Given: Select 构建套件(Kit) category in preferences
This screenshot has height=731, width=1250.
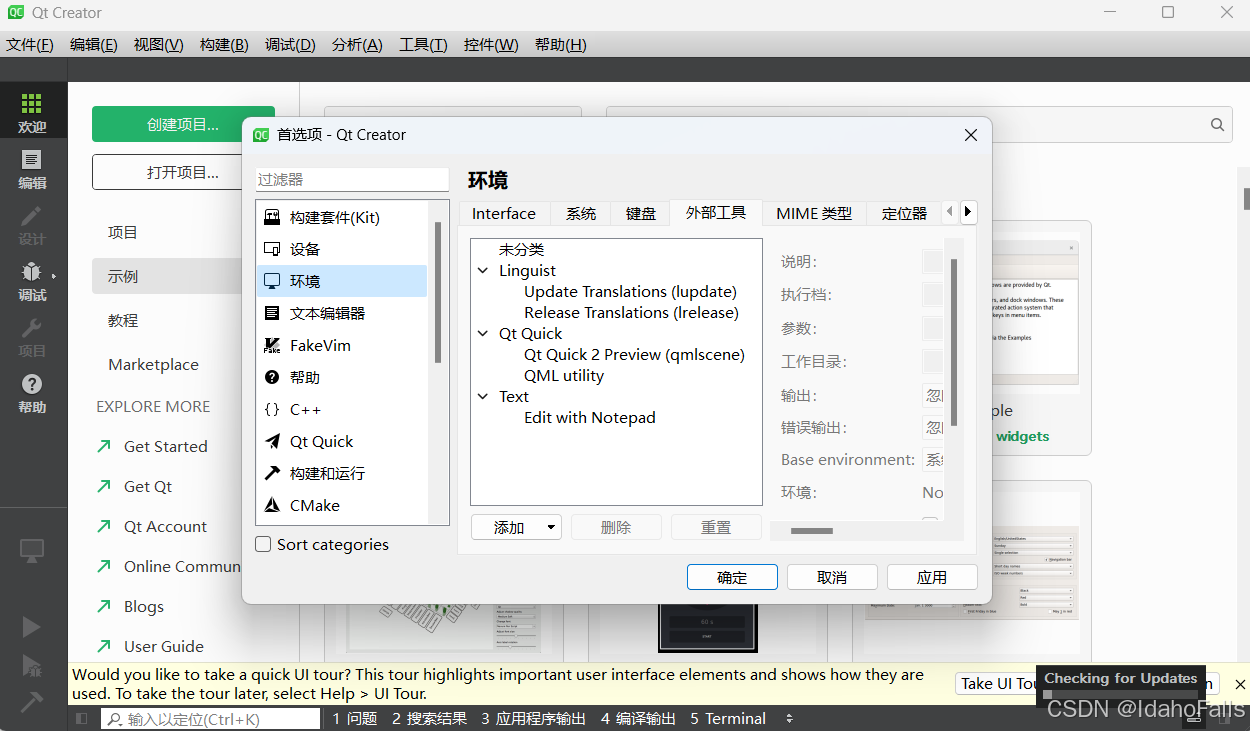Looking at the screenshot, I should click(x=342, y=217).
